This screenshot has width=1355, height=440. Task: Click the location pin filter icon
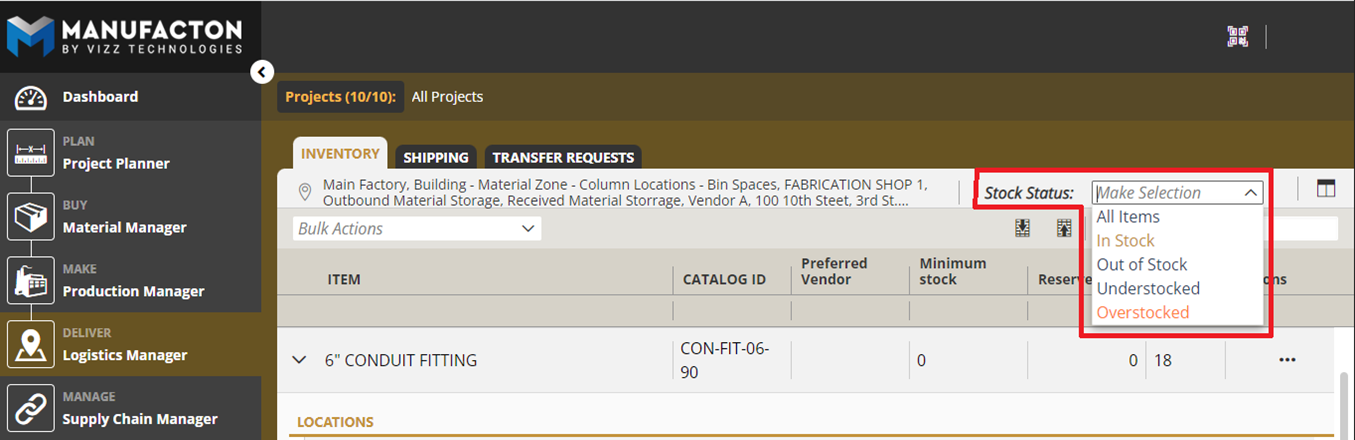304,191
